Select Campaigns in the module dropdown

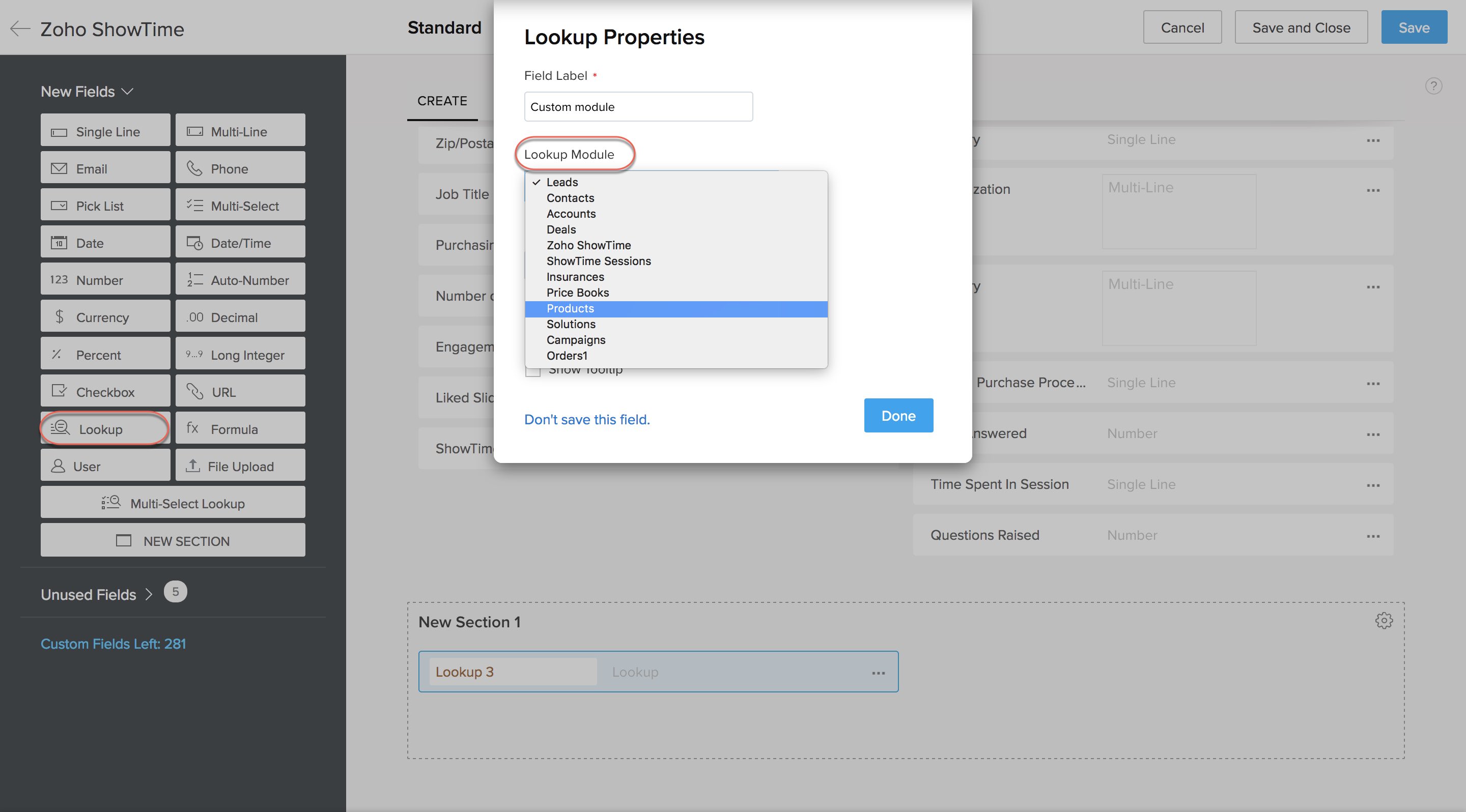coord(576,340)
